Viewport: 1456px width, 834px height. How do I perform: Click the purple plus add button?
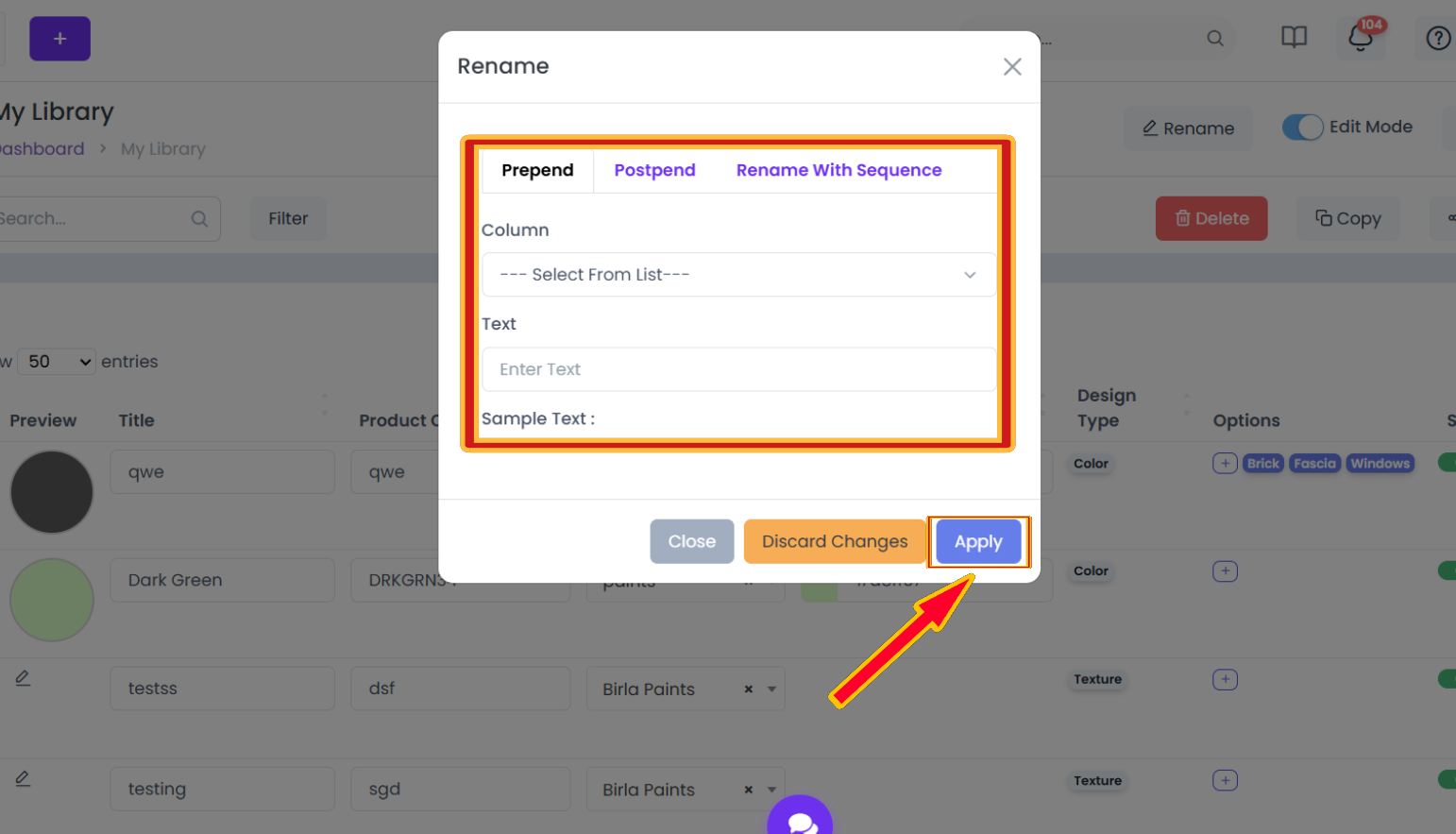point(59,39)
